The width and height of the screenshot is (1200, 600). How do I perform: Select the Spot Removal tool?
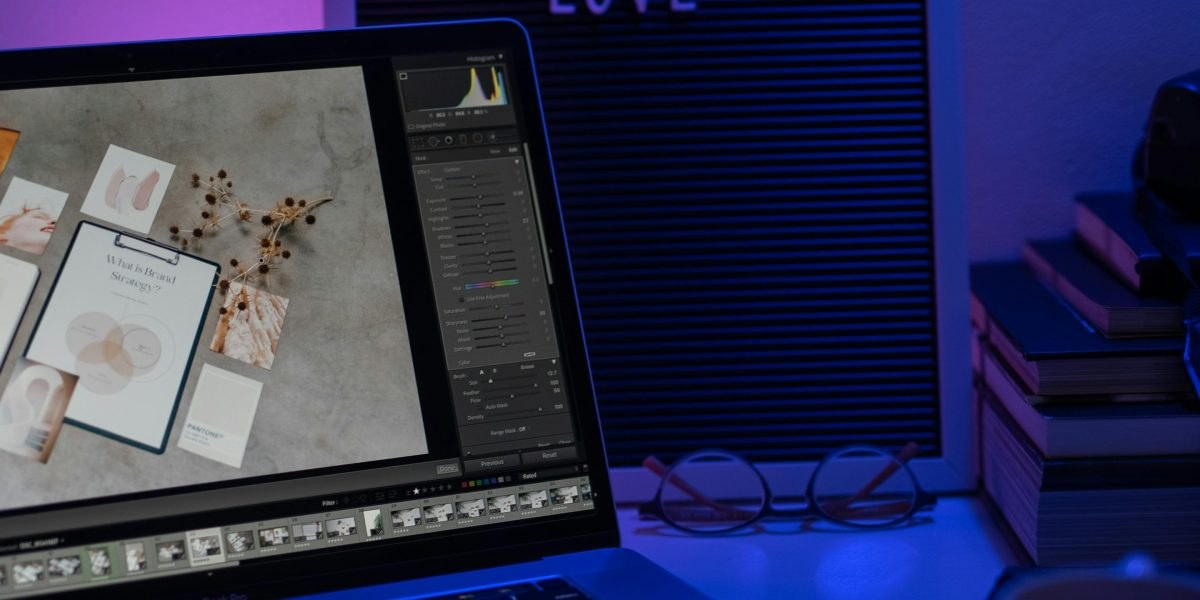[x=432, y=141]
